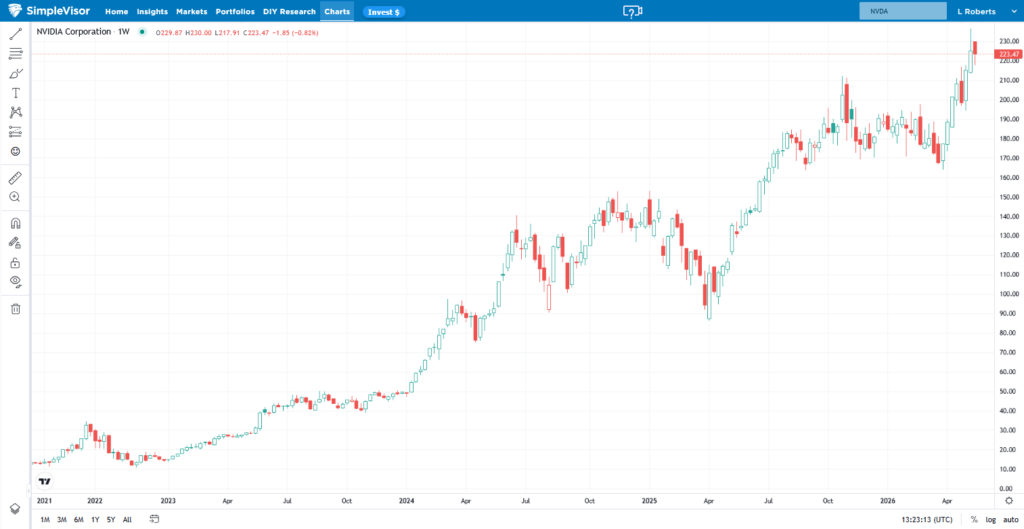The image size is (1024, 529).
Task: Click the 50.00 price axis label
Action: pos(1009,391)
